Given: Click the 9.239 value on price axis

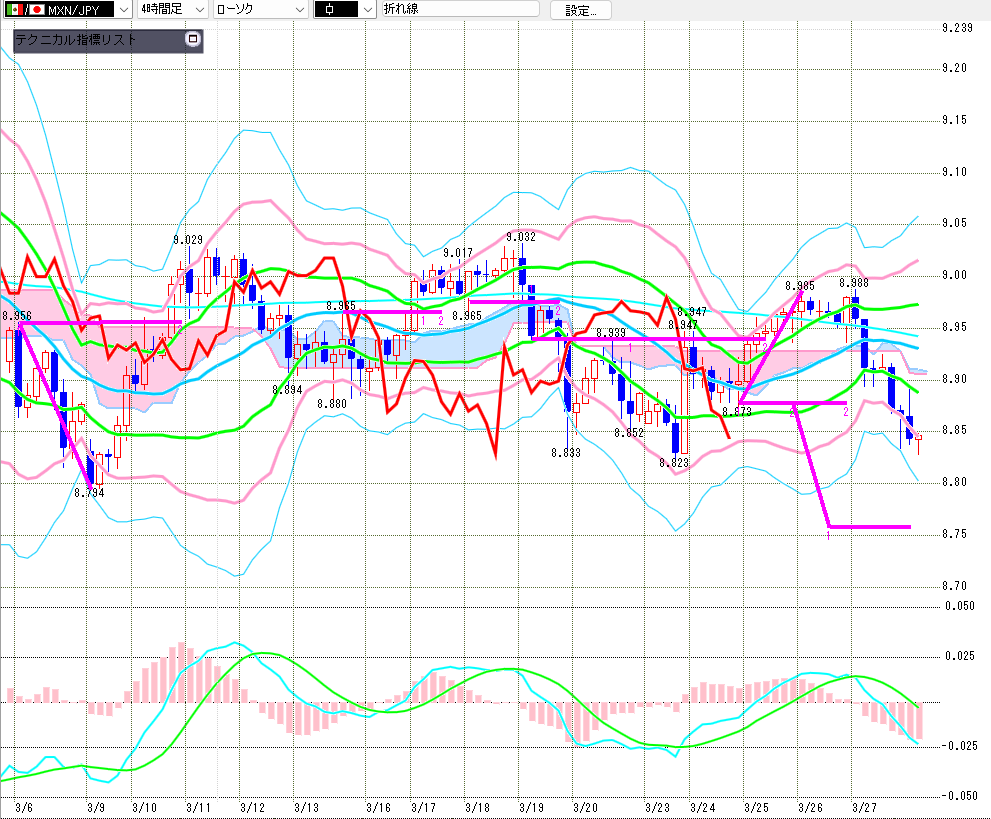Looking at the screenshot, I should 958,28.
